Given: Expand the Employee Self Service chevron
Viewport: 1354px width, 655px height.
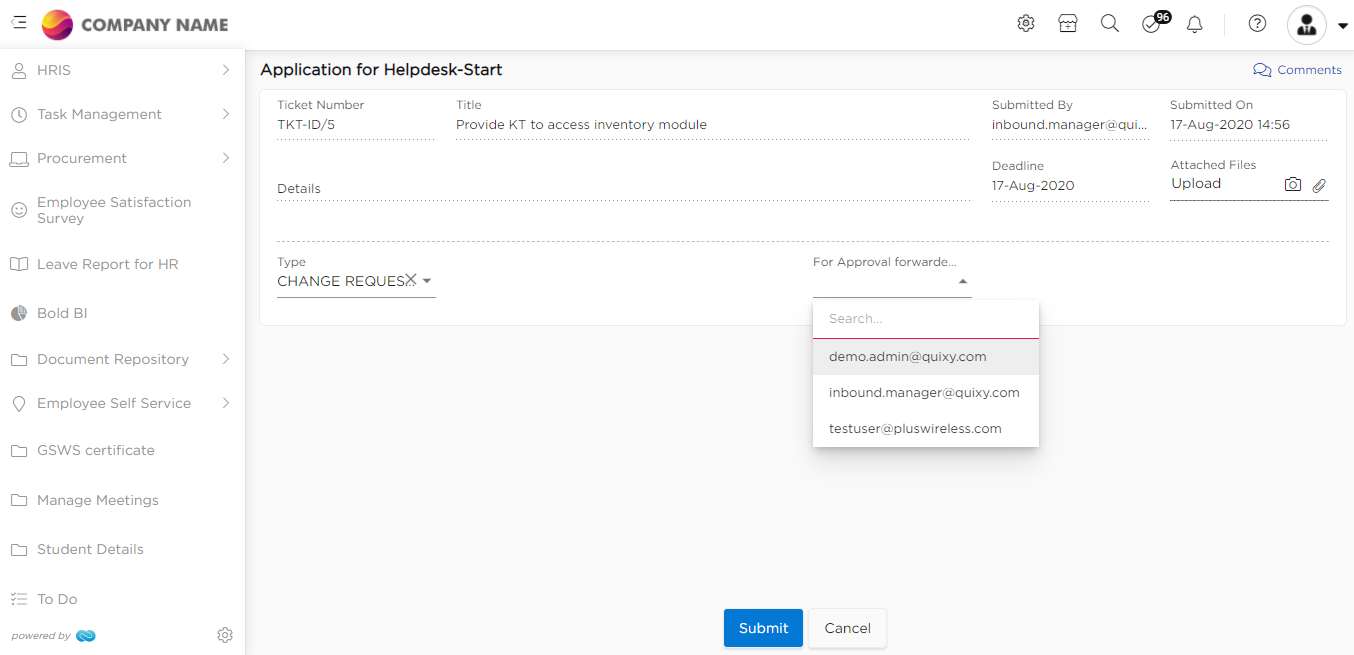Looking at the screenshot, I should (226, 403).
